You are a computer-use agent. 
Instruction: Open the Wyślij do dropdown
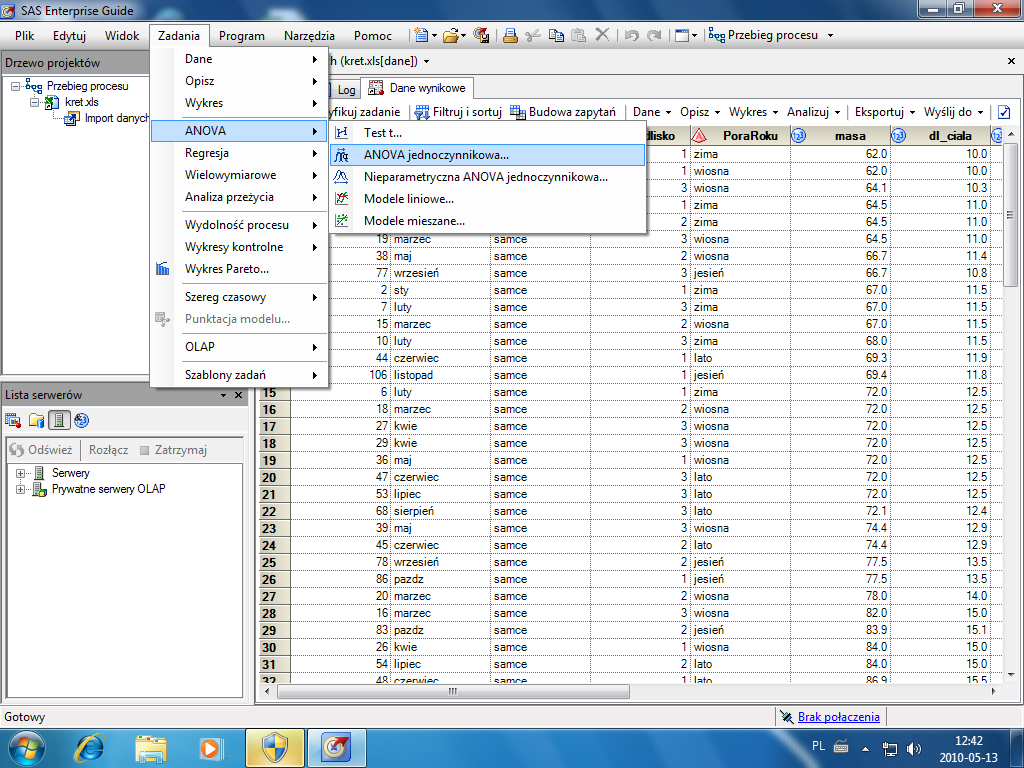coord(953,112)
